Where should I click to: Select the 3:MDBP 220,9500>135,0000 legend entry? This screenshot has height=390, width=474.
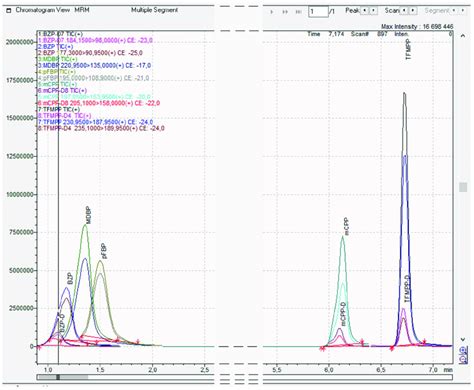(94, 65)
